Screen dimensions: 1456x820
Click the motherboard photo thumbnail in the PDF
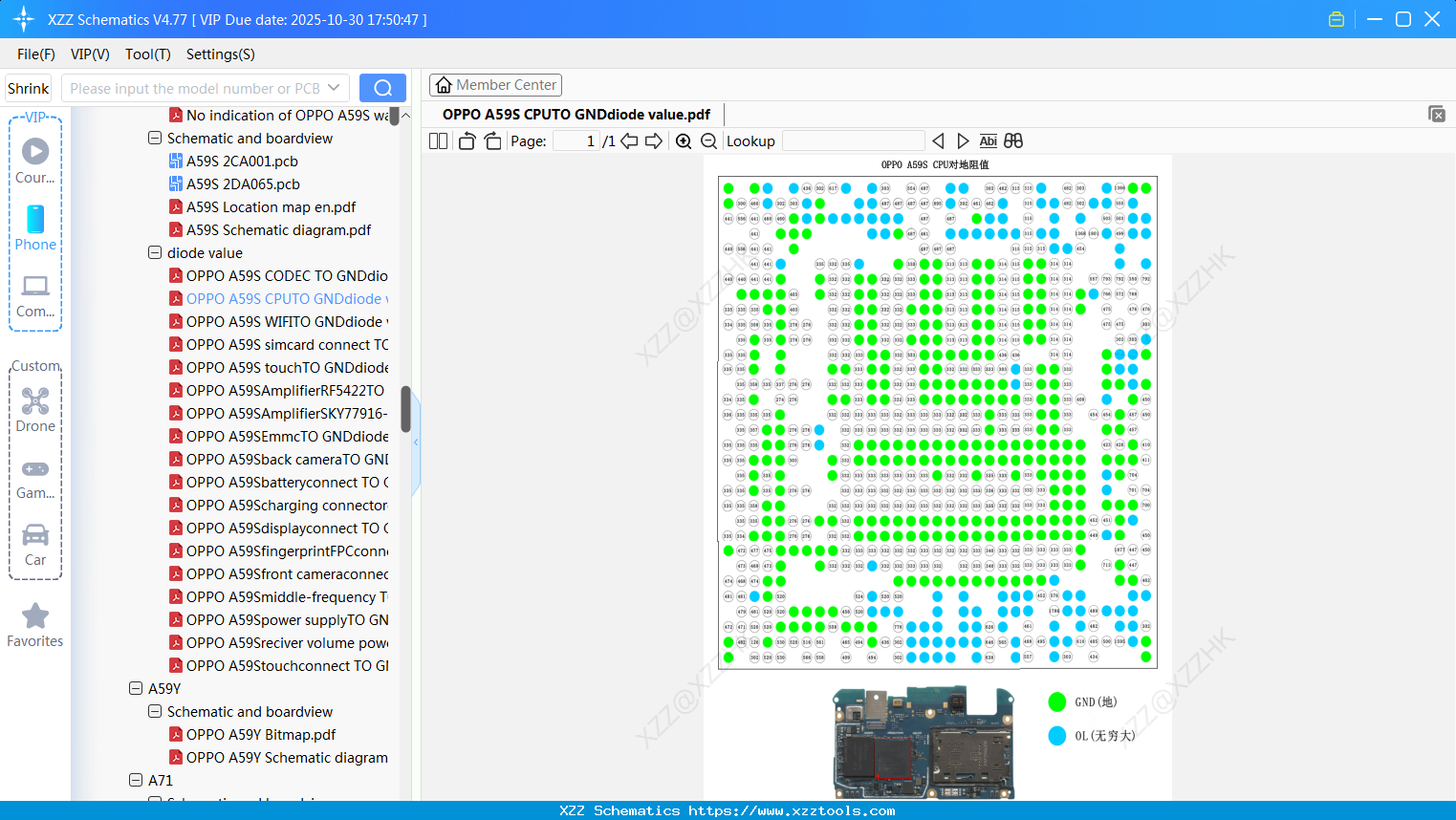click(x=924, y=743)
